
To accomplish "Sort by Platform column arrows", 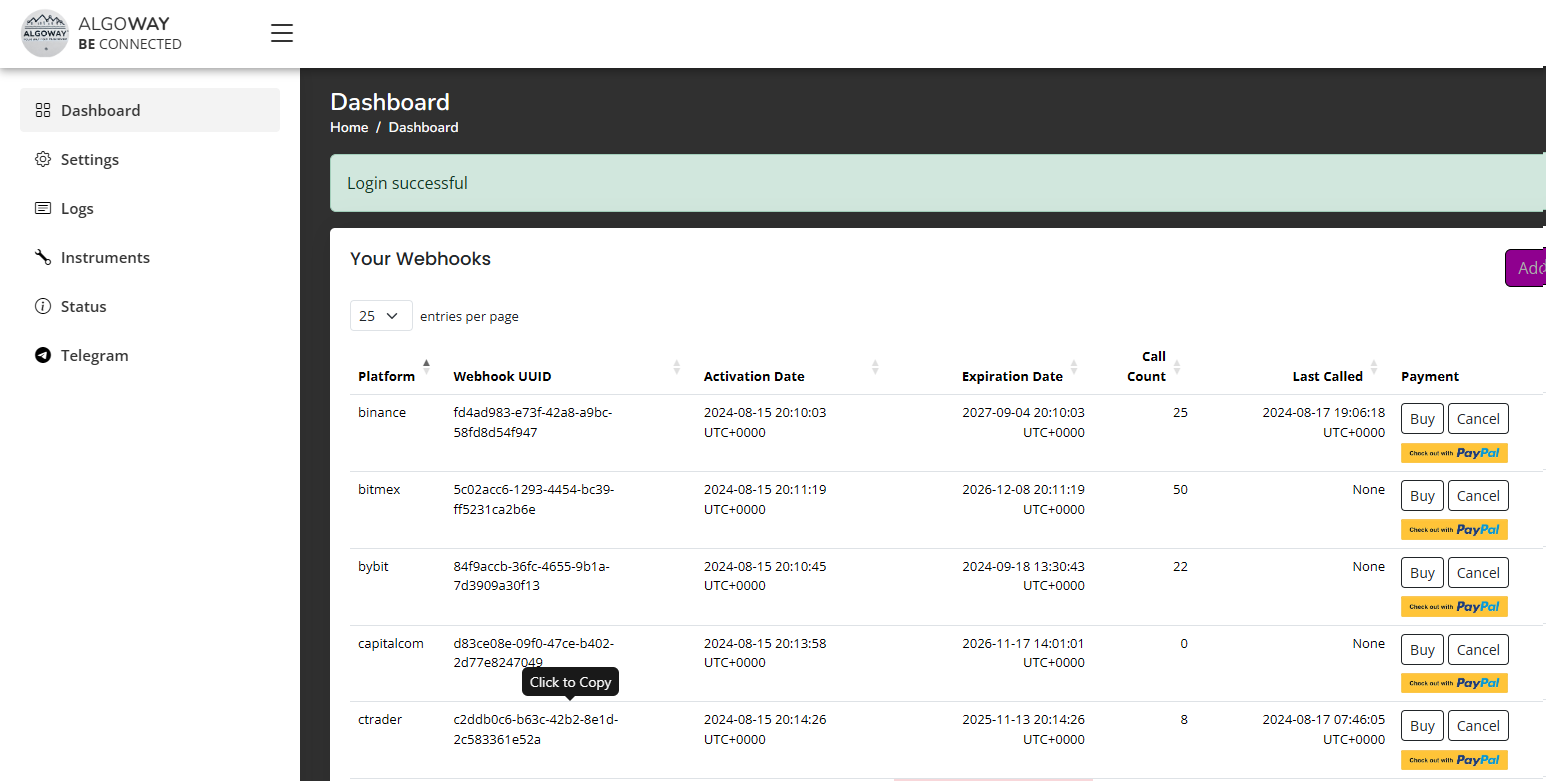I will pos(427,367).
